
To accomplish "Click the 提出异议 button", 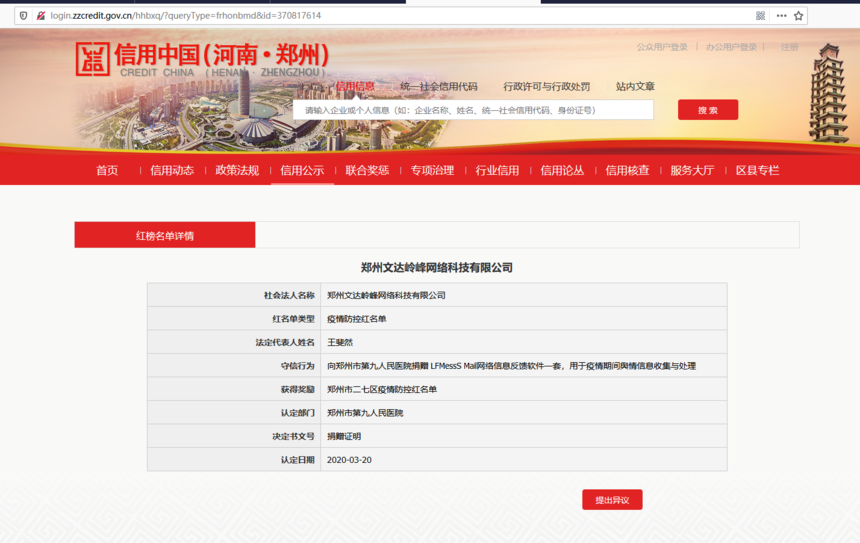I will point(612,500).
